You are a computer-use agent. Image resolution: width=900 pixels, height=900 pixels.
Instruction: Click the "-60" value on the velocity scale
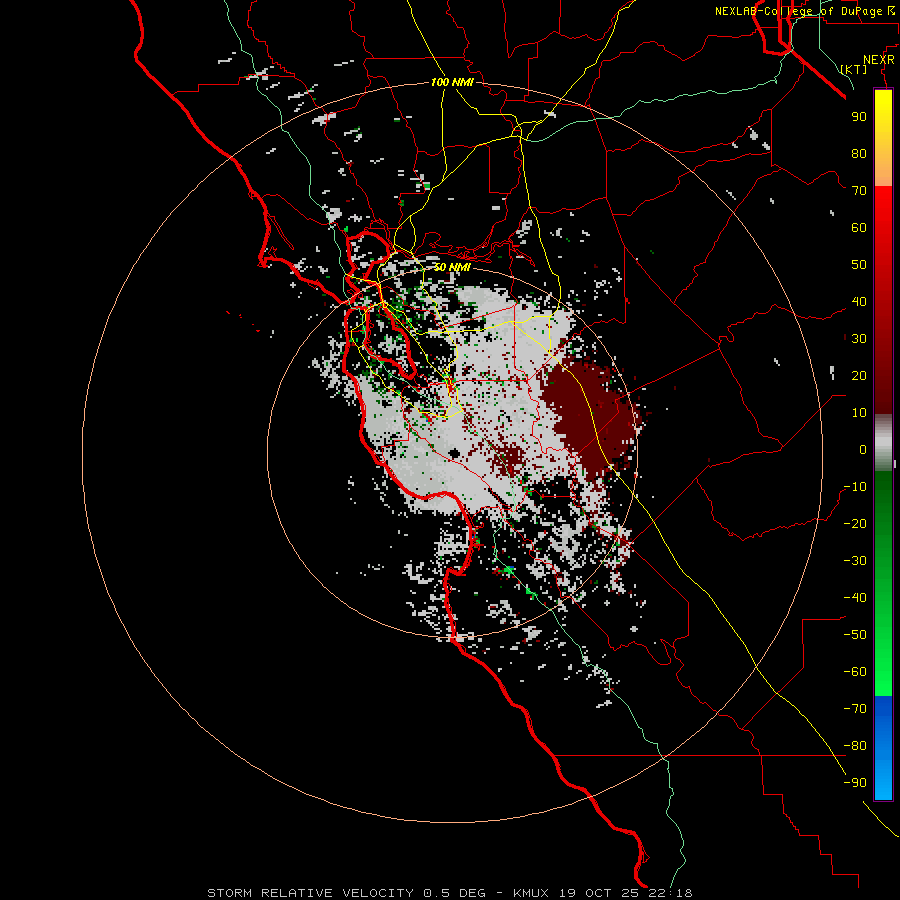tap(855, 672)
